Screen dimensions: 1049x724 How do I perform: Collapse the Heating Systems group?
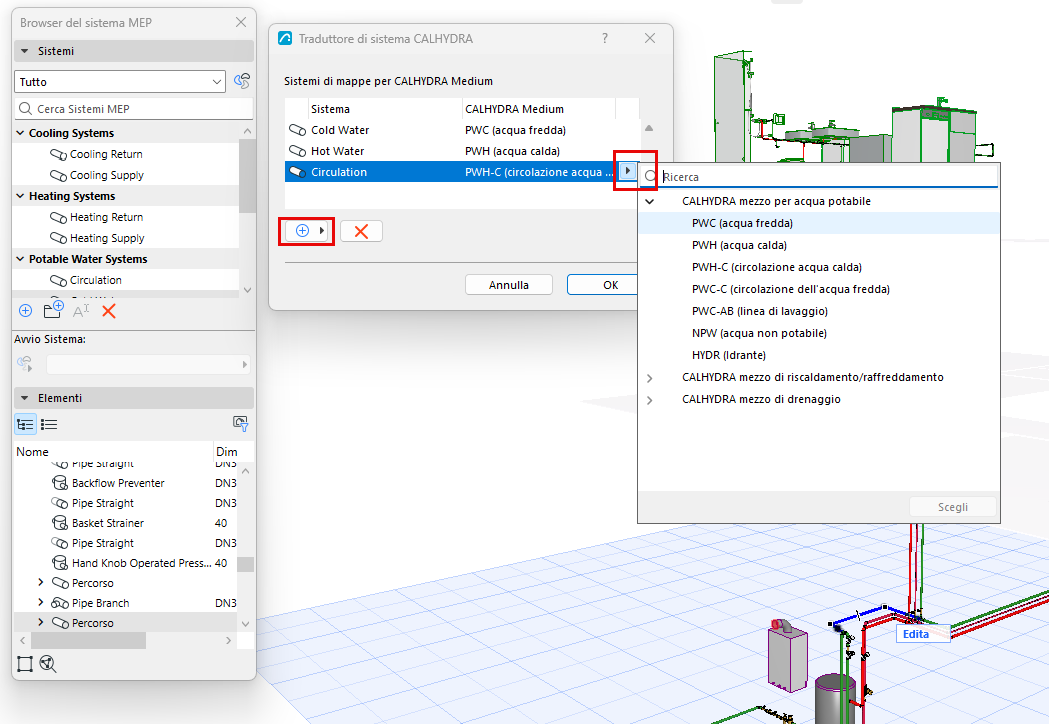[20, 196]
